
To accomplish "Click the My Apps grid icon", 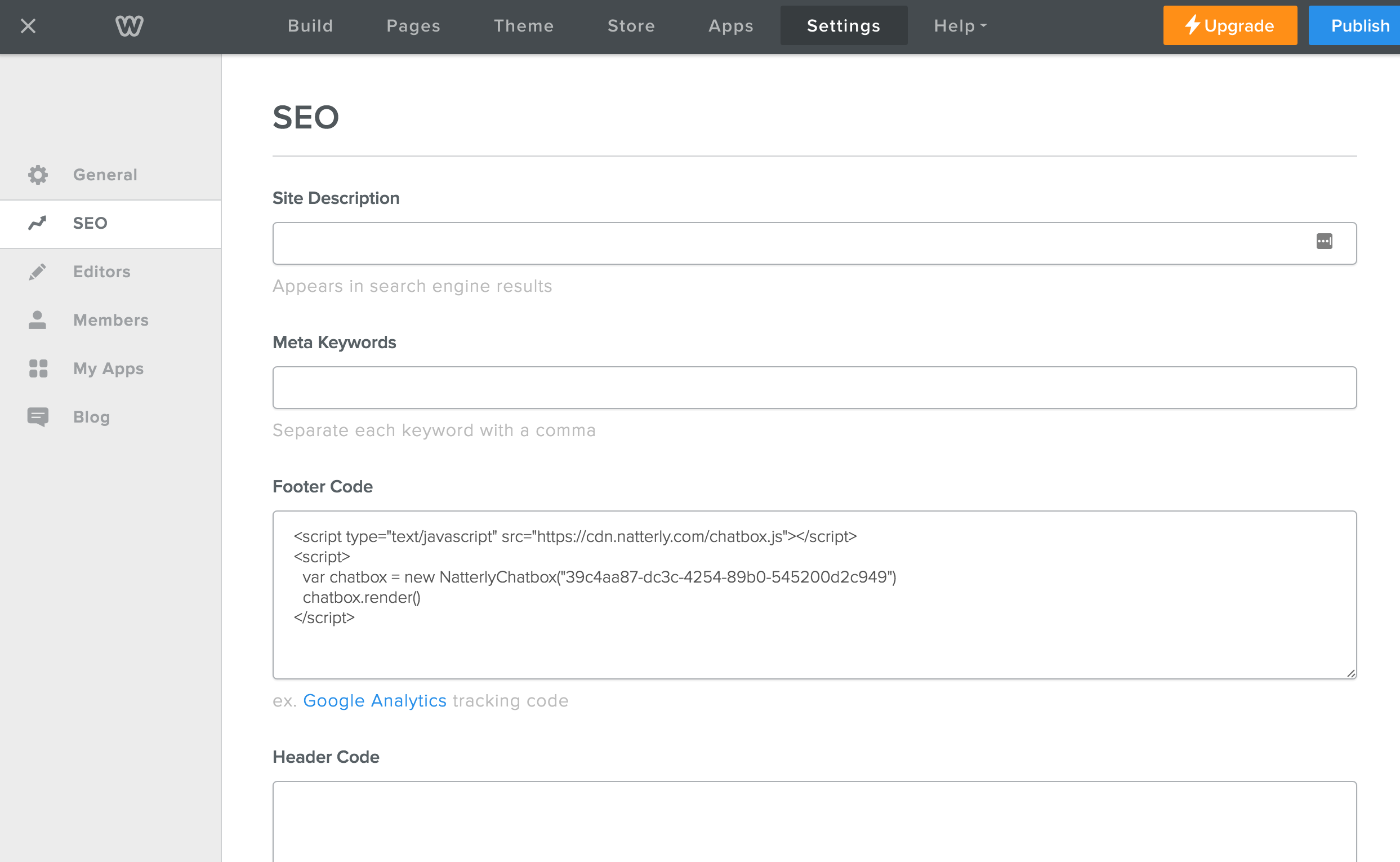I will 38,368.
